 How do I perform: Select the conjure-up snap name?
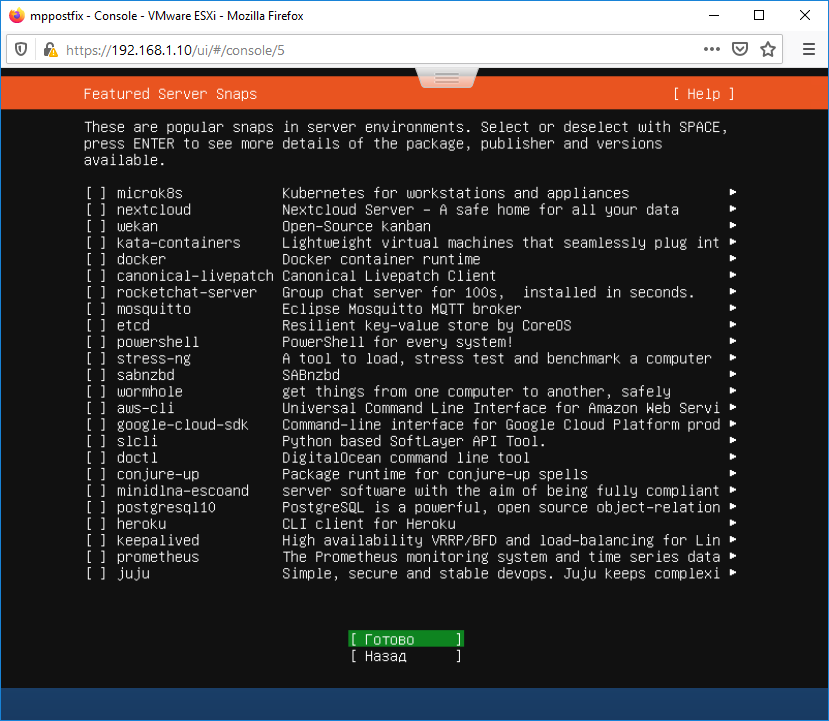click(x=158, y=474)
